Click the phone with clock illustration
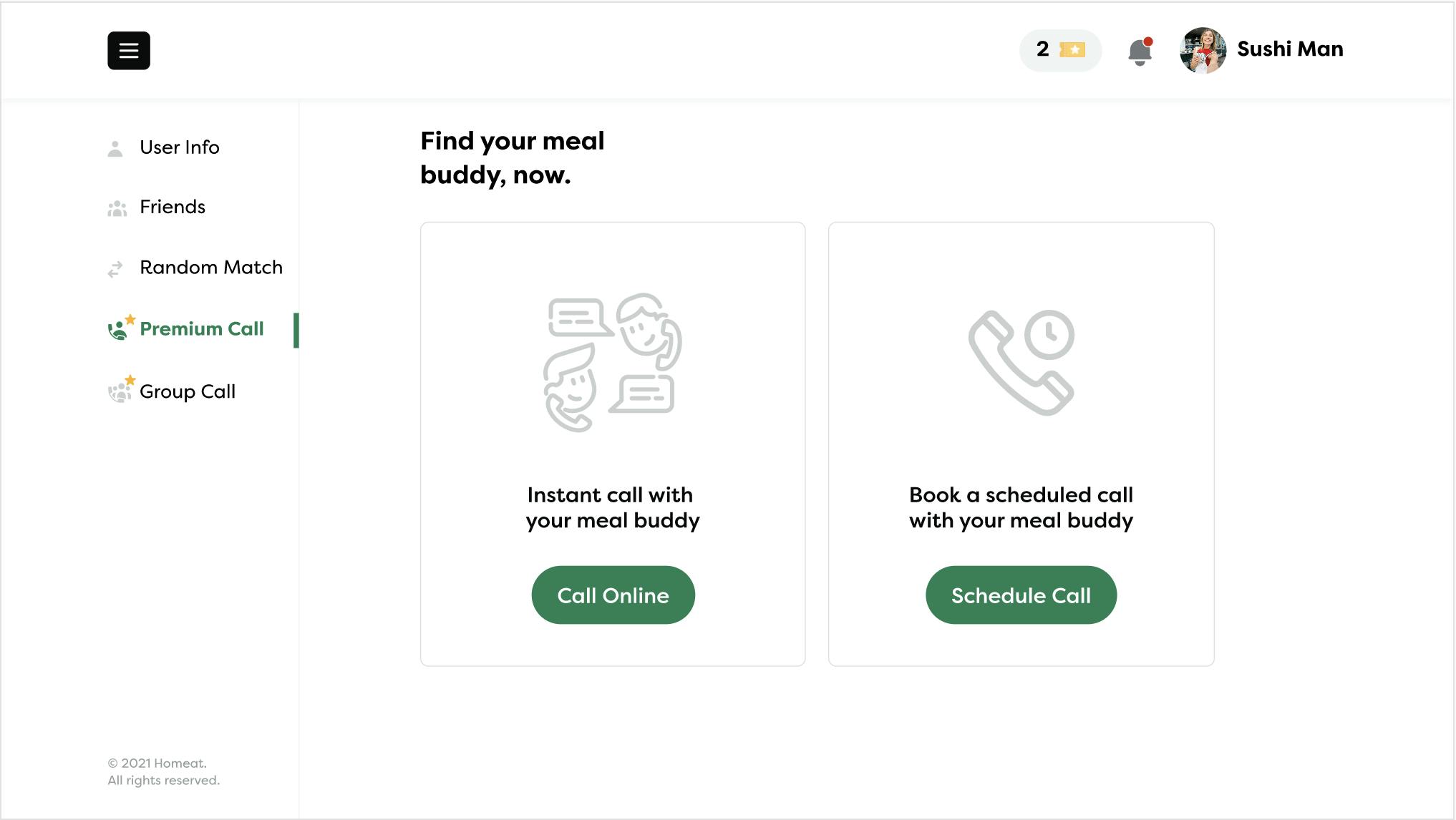This screenshot has width=1456, height=820. (1021, 362)
